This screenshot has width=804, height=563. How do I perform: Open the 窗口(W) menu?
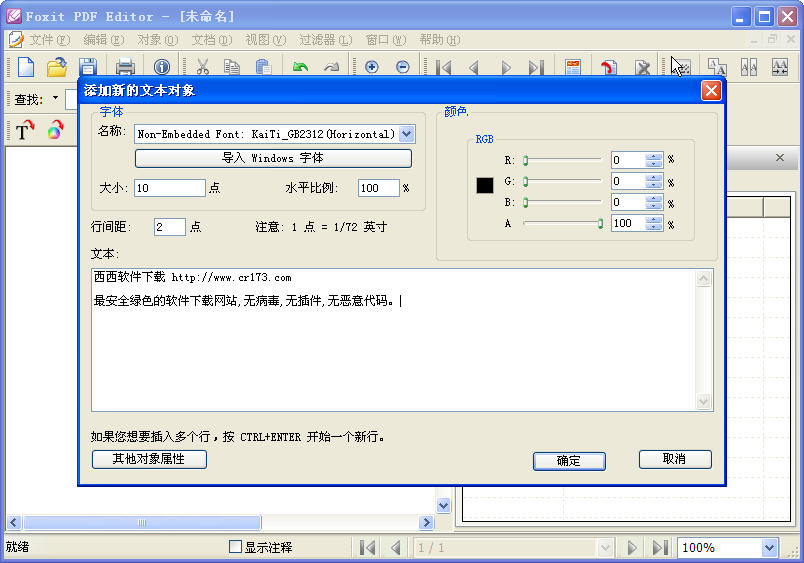click(386, 39)
